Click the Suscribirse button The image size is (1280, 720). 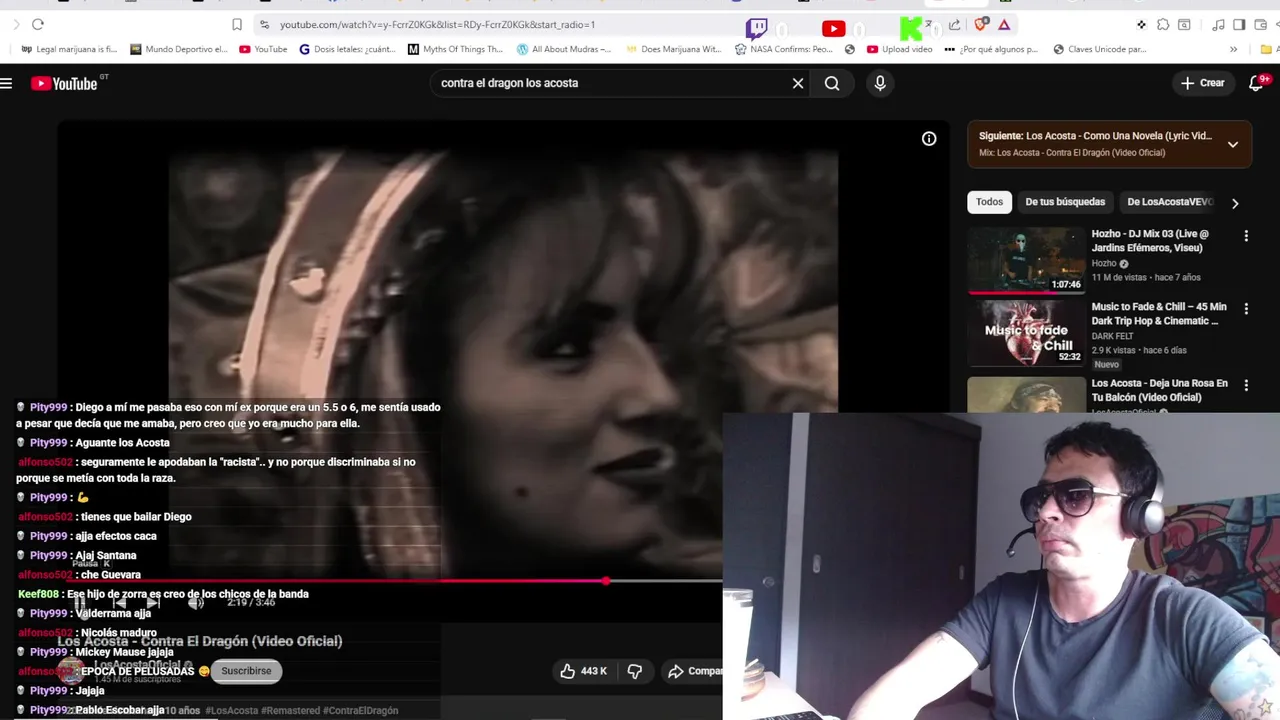[x=246, y=671]
